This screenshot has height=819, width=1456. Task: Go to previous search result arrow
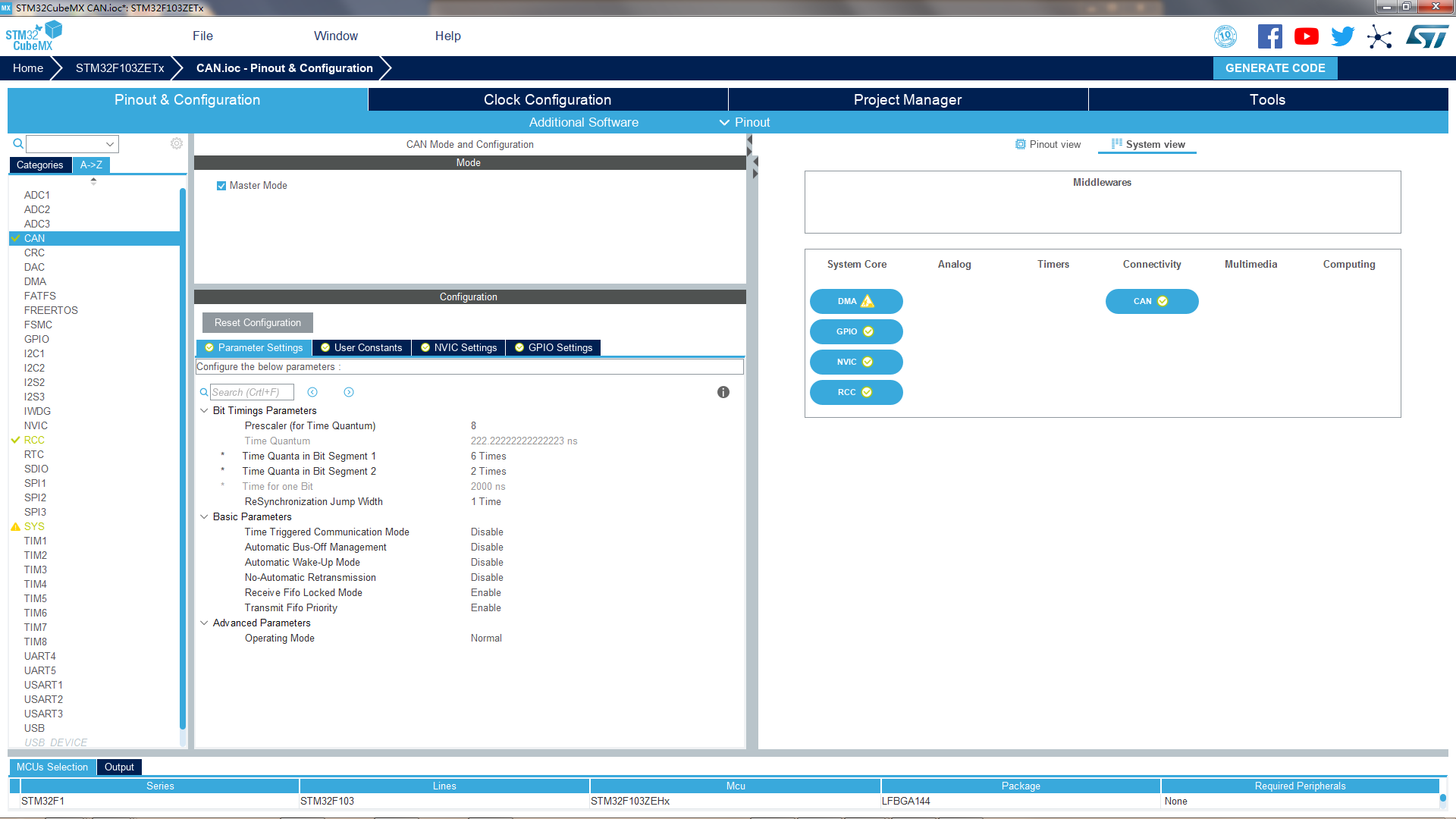[312, 392]
